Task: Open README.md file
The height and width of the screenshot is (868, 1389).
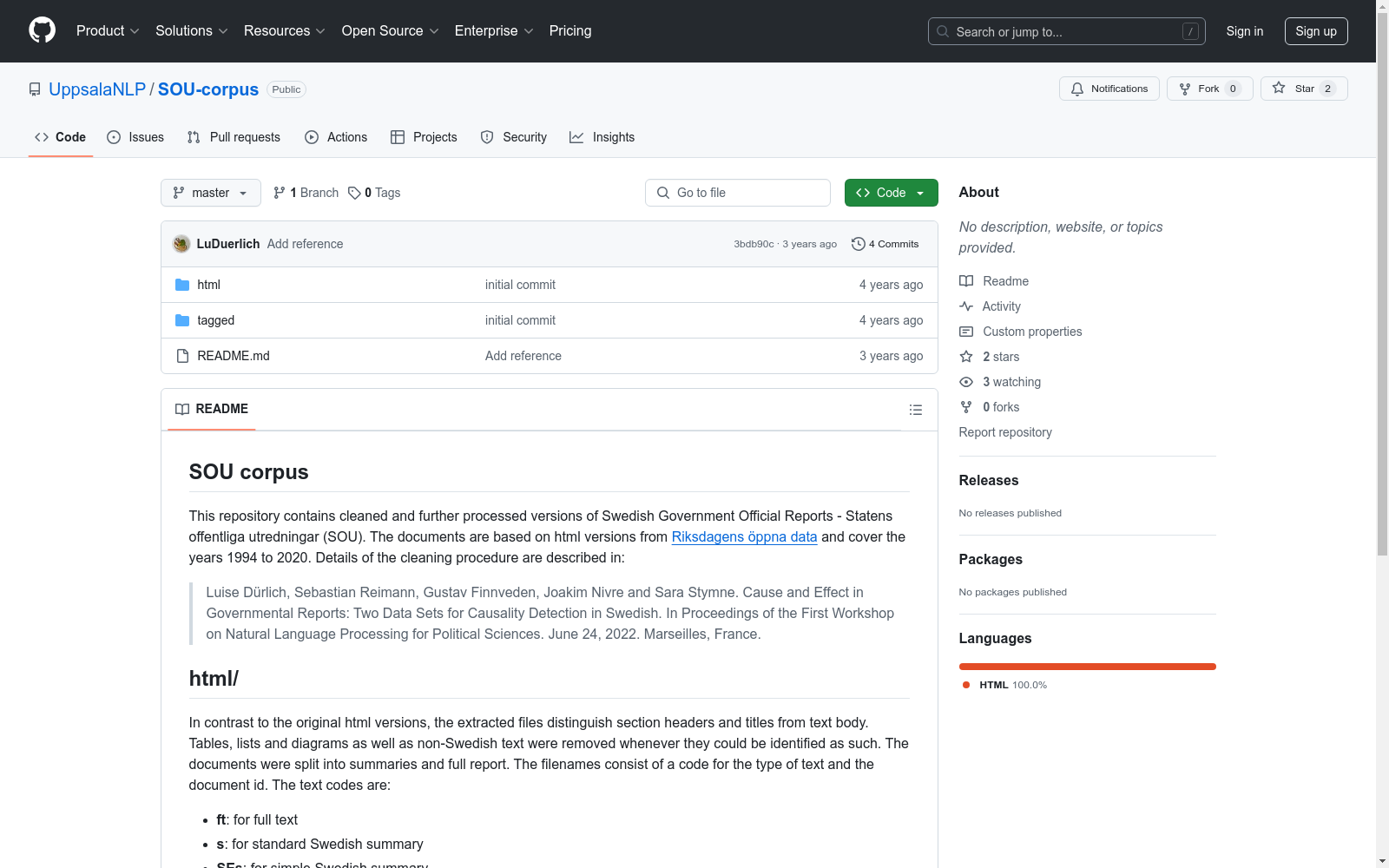Action: (234, 356)
